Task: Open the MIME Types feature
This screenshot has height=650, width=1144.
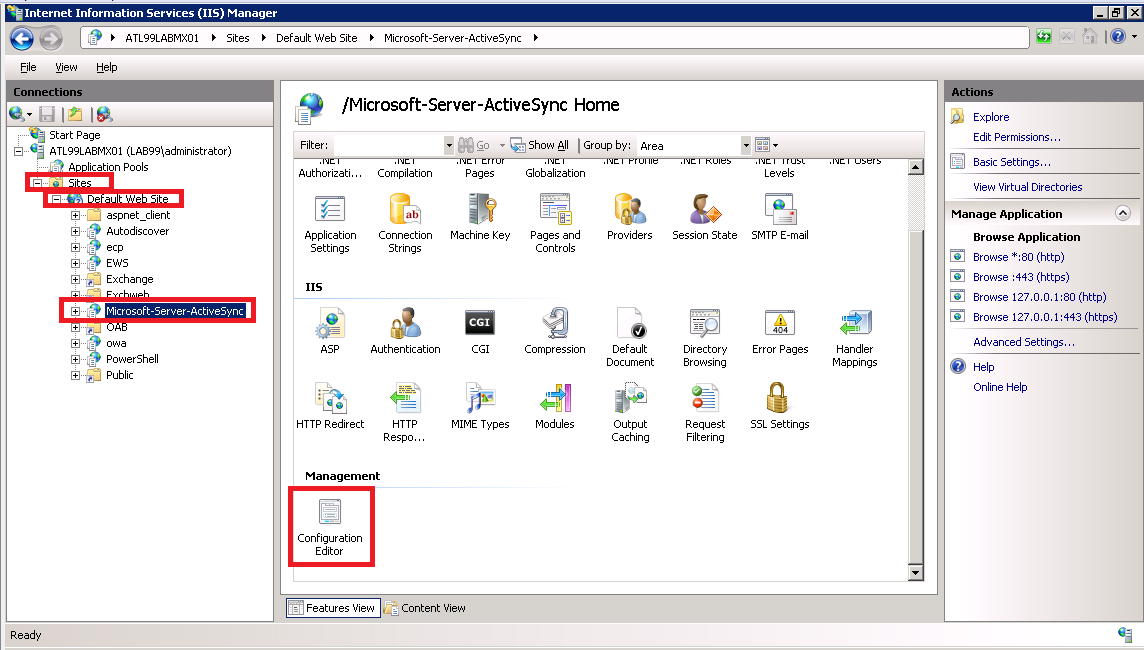Action: (480, 406)
